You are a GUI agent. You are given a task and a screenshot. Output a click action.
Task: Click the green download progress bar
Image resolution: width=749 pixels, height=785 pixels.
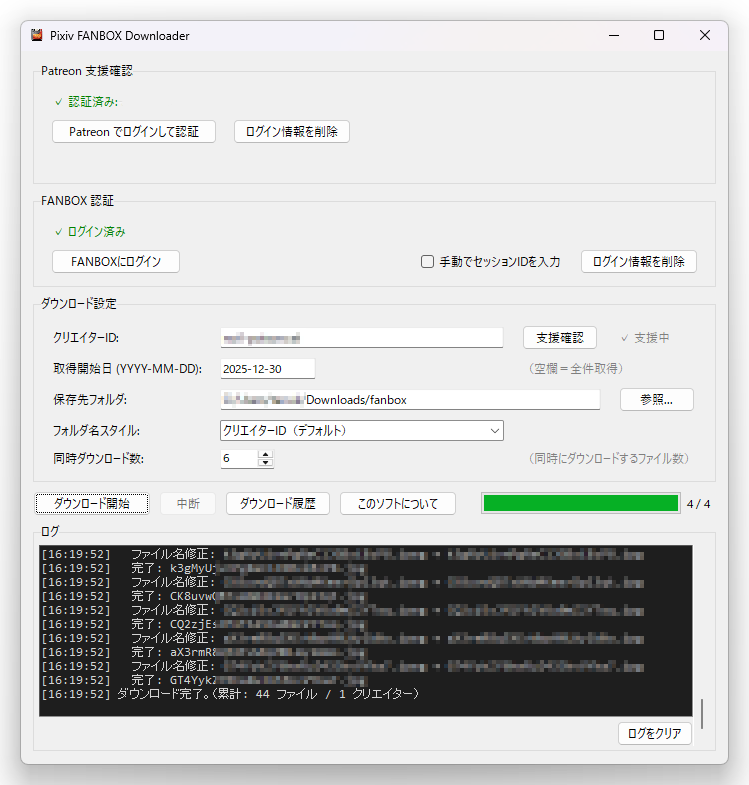point(580,503)
